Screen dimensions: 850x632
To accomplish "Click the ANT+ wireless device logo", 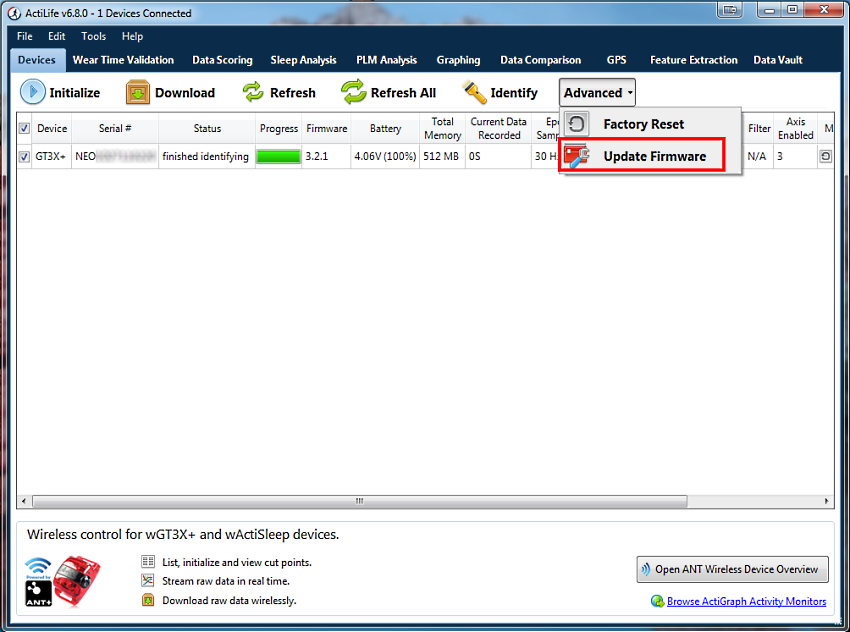I will coord(38,581).
